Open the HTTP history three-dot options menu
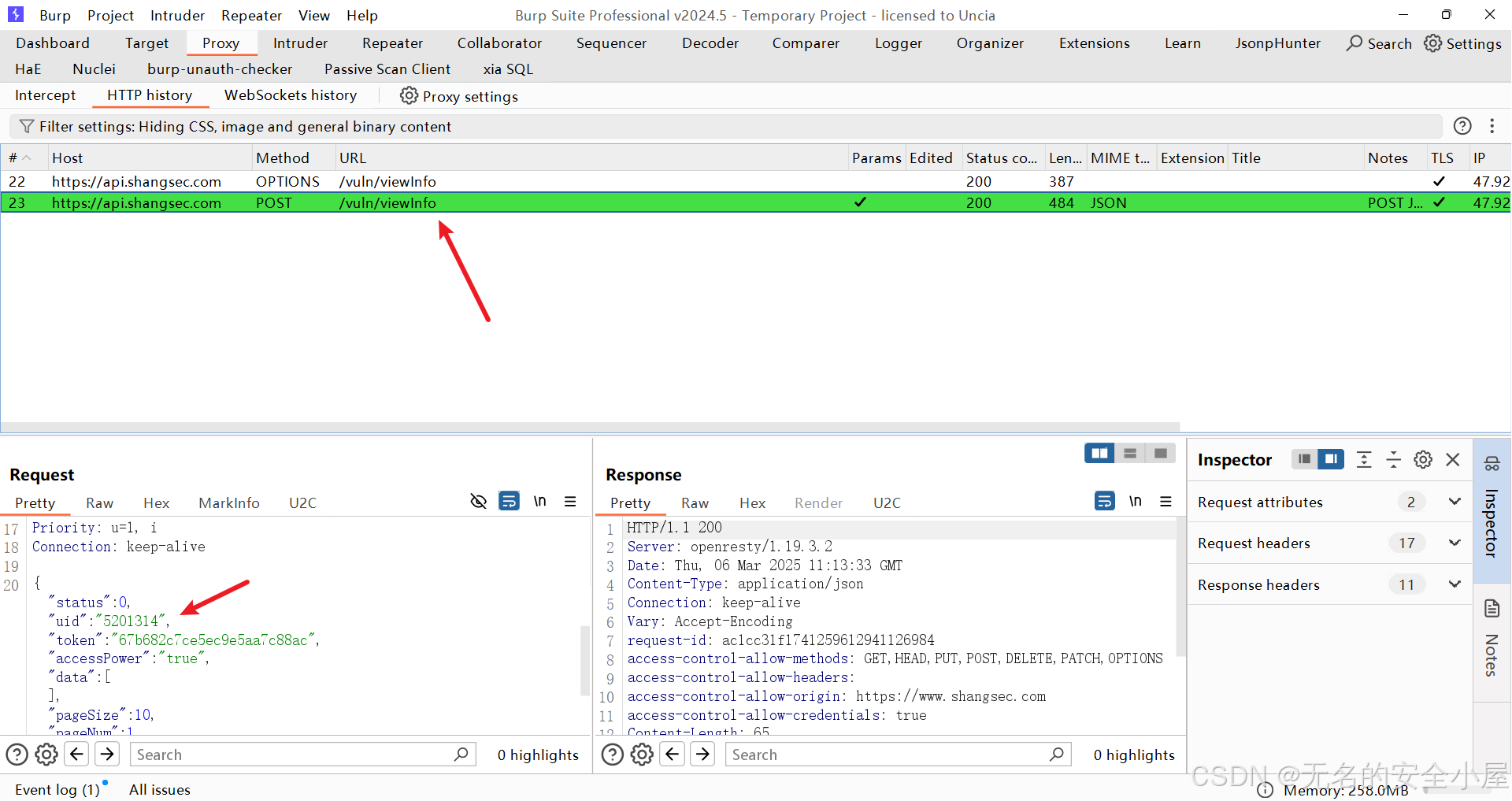The width and height of the screenshot is (1512, 801). click(1492, 126)
